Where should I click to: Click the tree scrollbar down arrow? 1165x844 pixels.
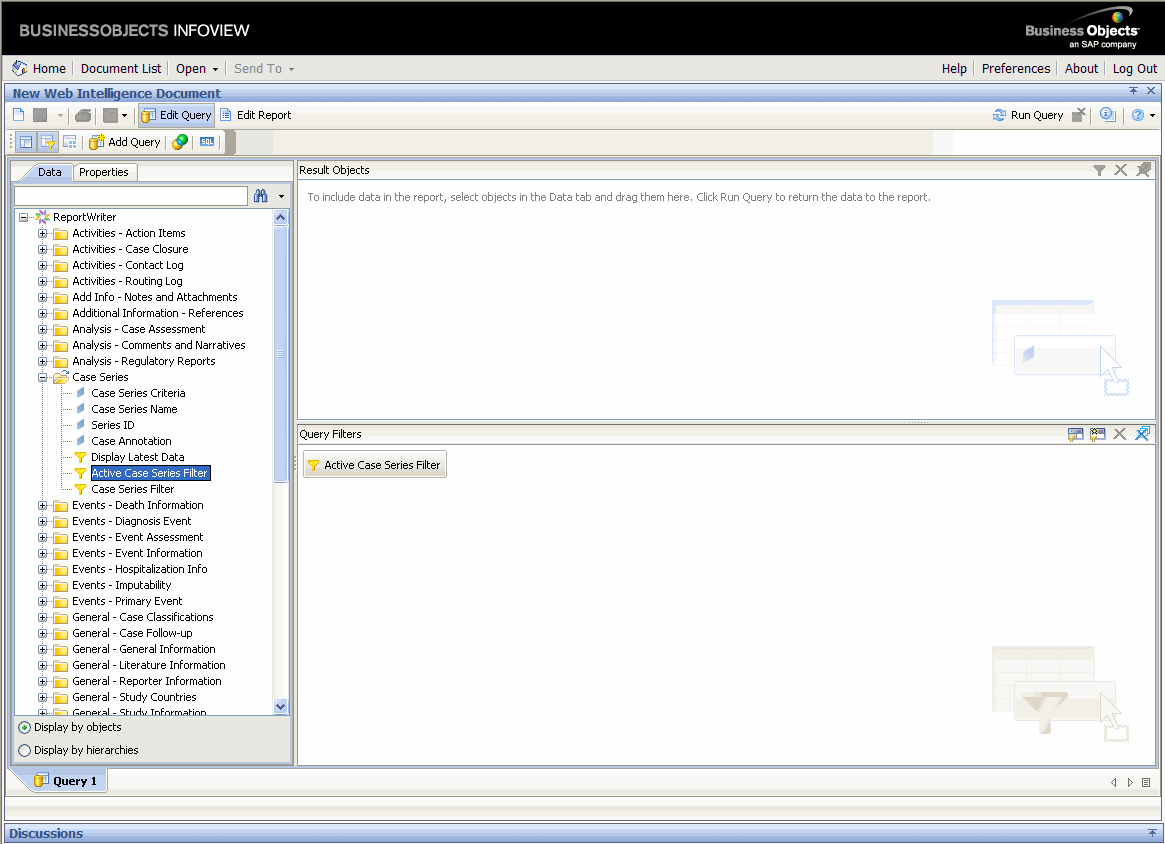pyautogui.click(x=280, y=707)
